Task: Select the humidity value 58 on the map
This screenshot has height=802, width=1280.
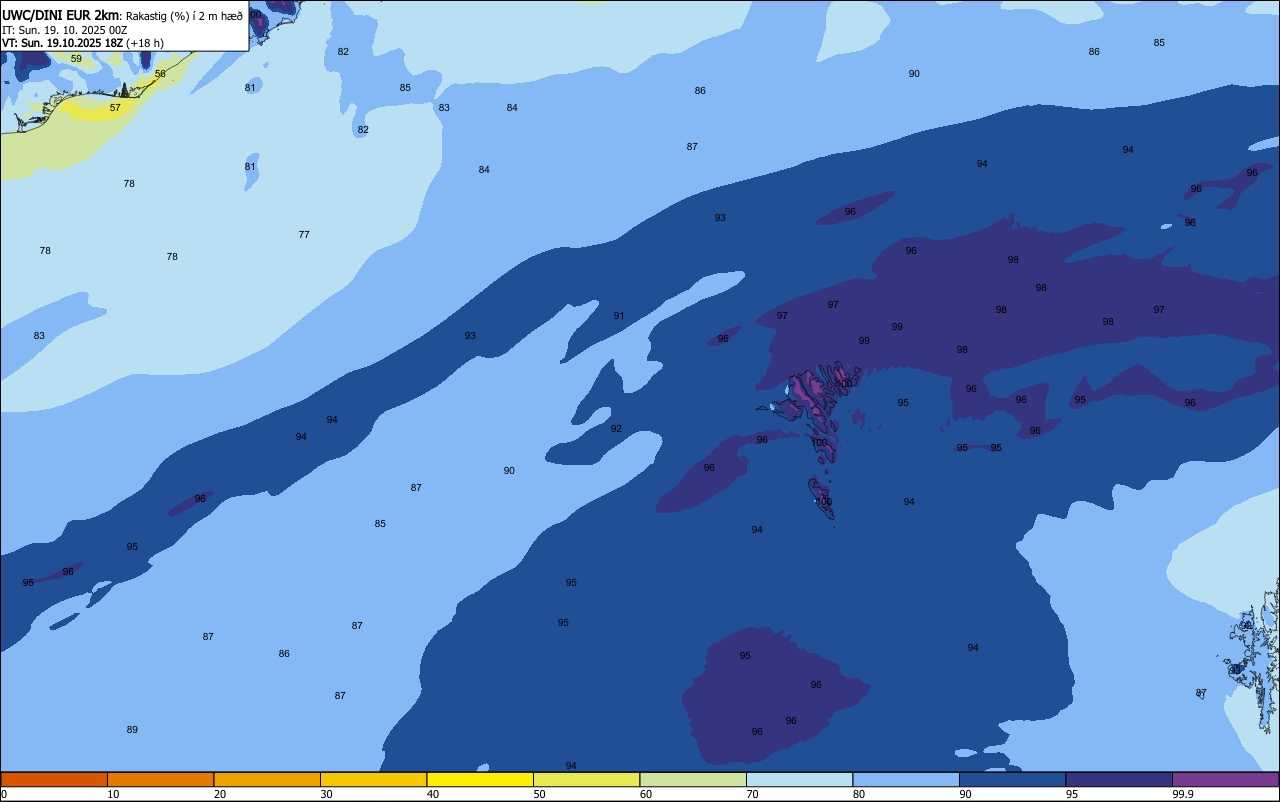Action: coord(160,74)
